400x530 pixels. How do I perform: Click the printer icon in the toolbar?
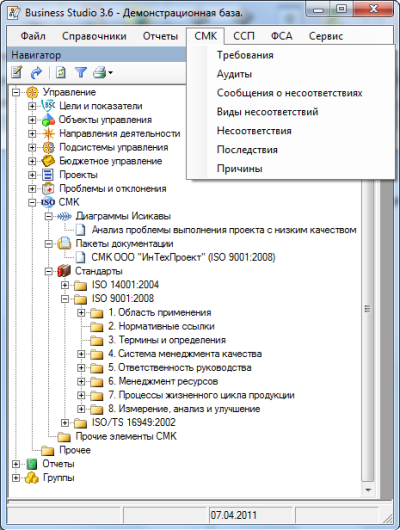click(x=99, y=72)
